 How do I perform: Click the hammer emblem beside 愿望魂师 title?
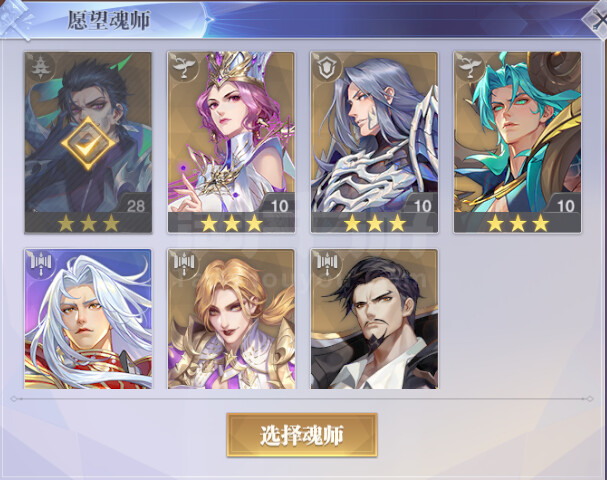pos(16,19)
